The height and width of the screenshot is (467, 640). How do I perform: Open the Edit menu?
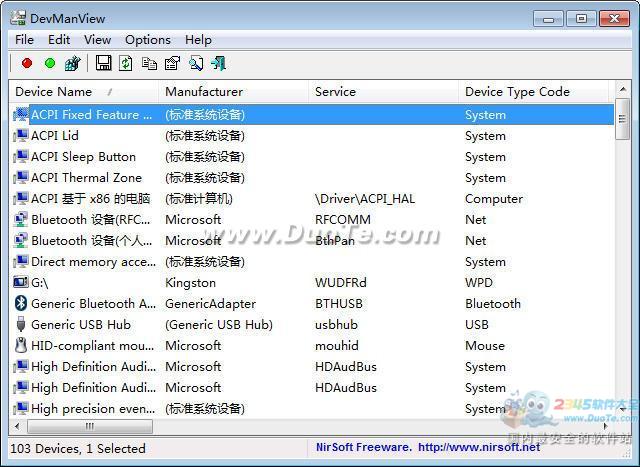pyautogui.click(x=59, y=40)
